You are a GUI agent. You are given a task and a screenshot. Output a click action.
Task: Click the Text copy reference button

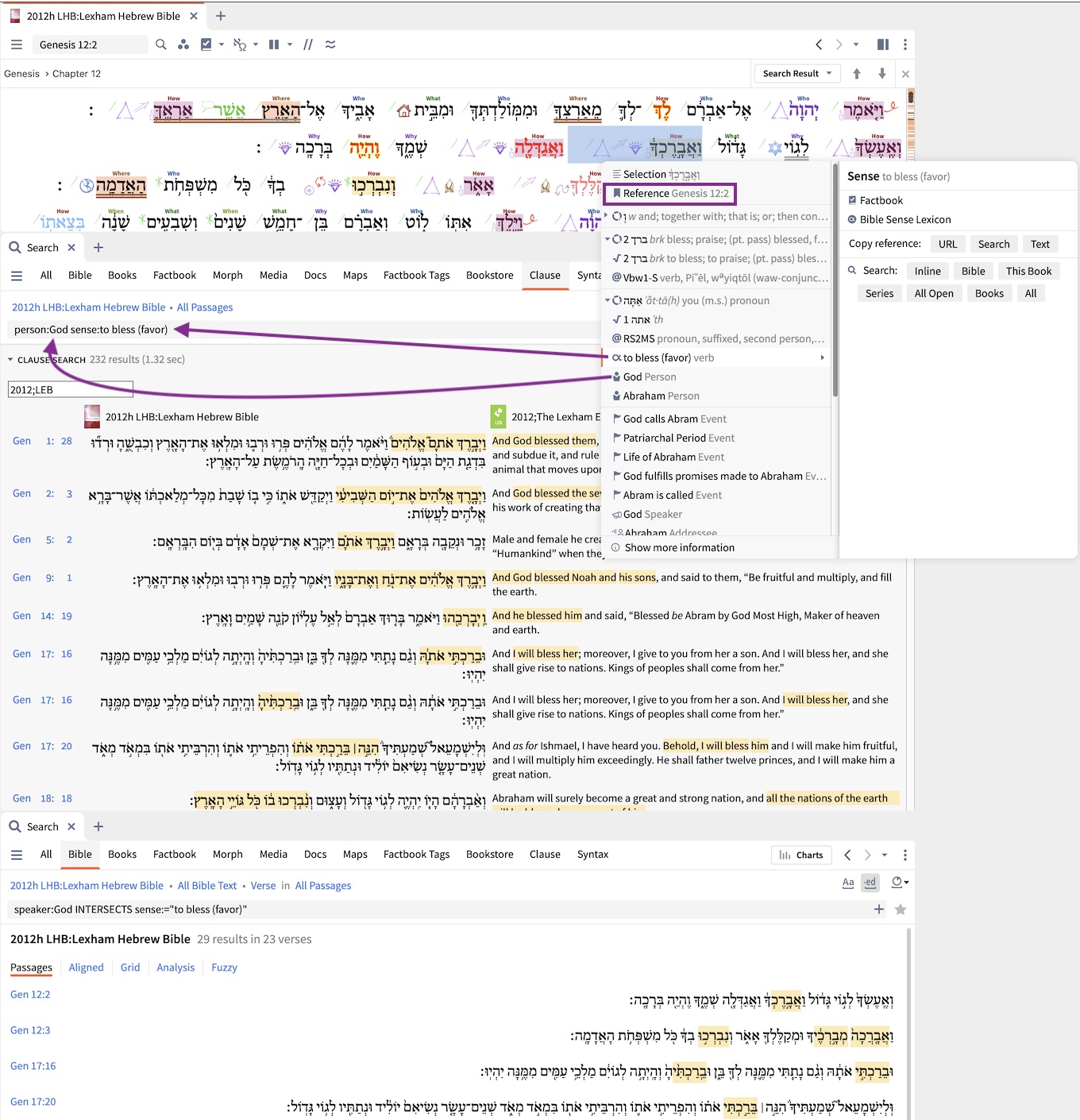tap(1040, 244)
